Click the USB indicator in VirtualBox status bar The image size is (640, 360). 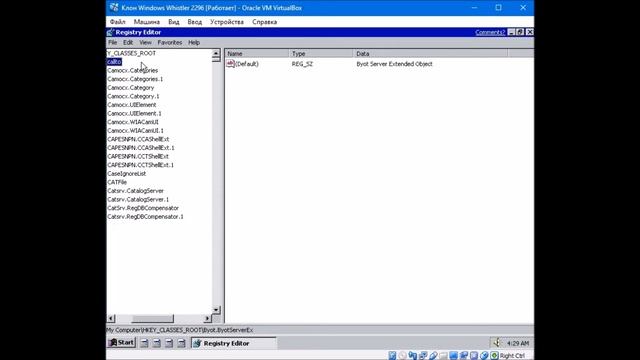433,356
